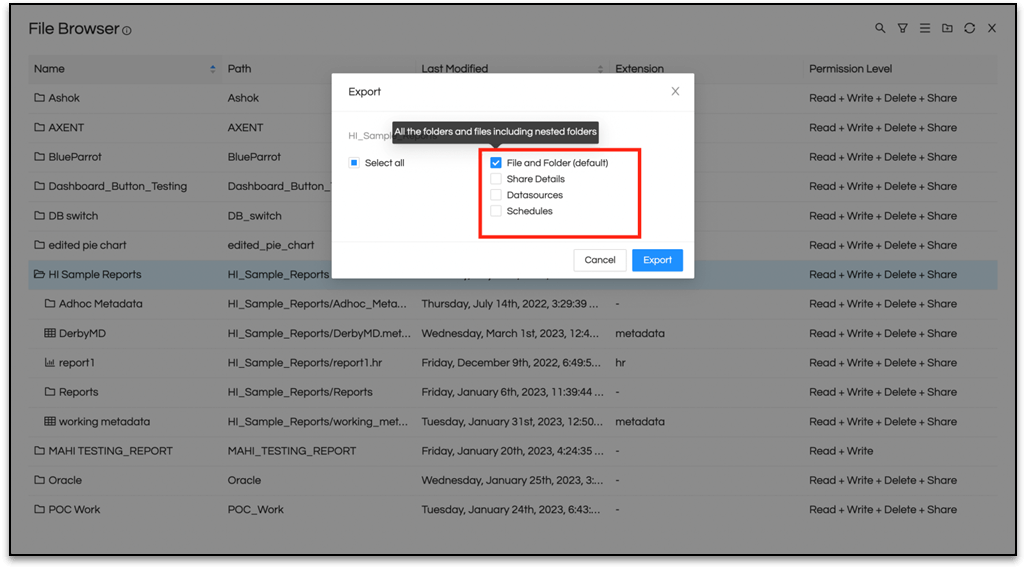Click the Reports subfolder icon

click(50, 392)
